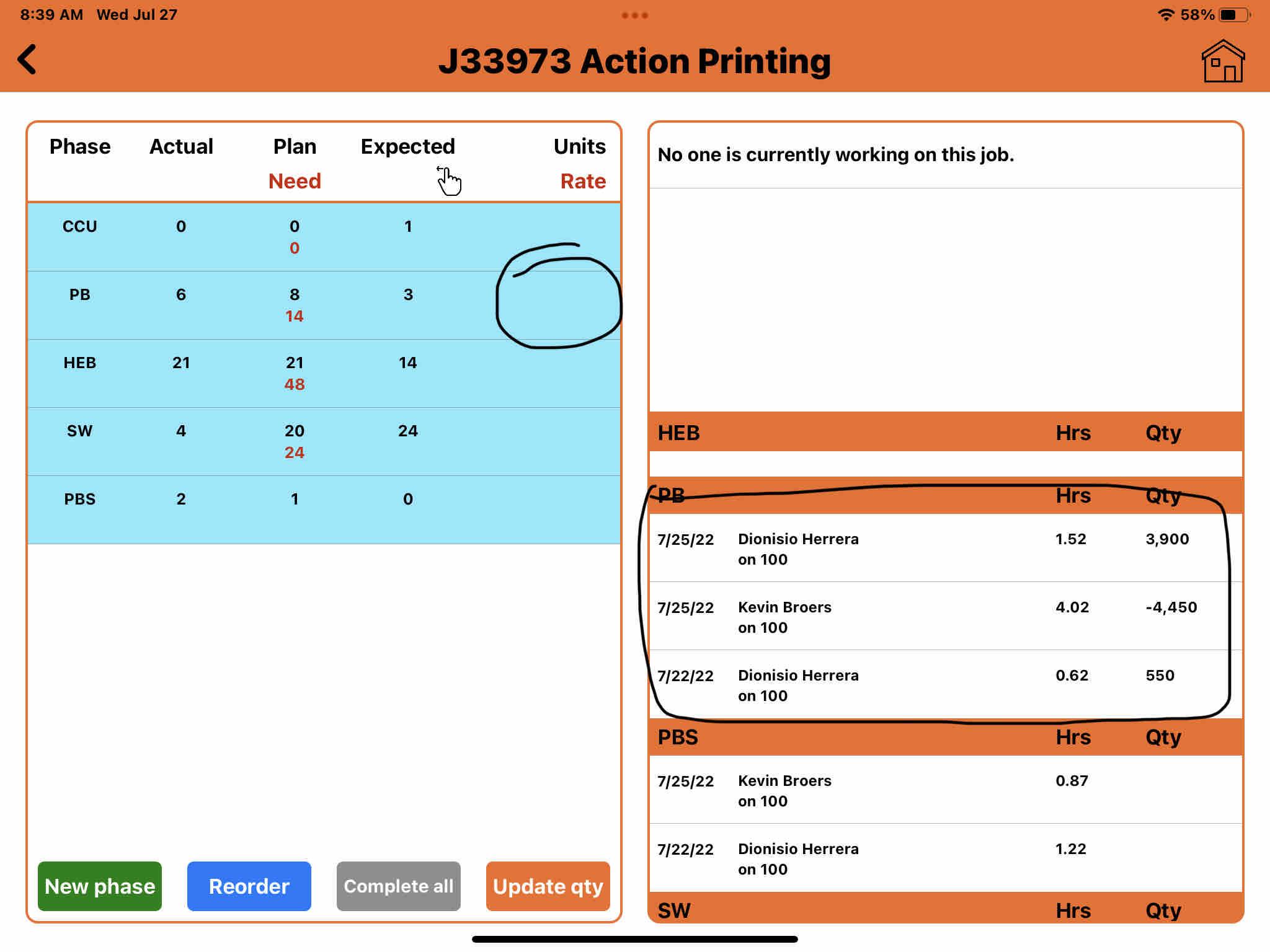Open Kevin Broers 4.02 hrs PB entry
The width and height of the screenshot is (1270, 952).
click(944, 617)
